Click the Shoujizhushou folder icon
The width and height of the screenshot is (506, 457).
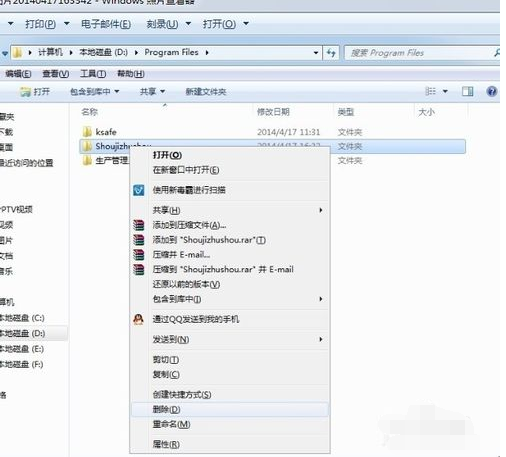click(87, 146)
